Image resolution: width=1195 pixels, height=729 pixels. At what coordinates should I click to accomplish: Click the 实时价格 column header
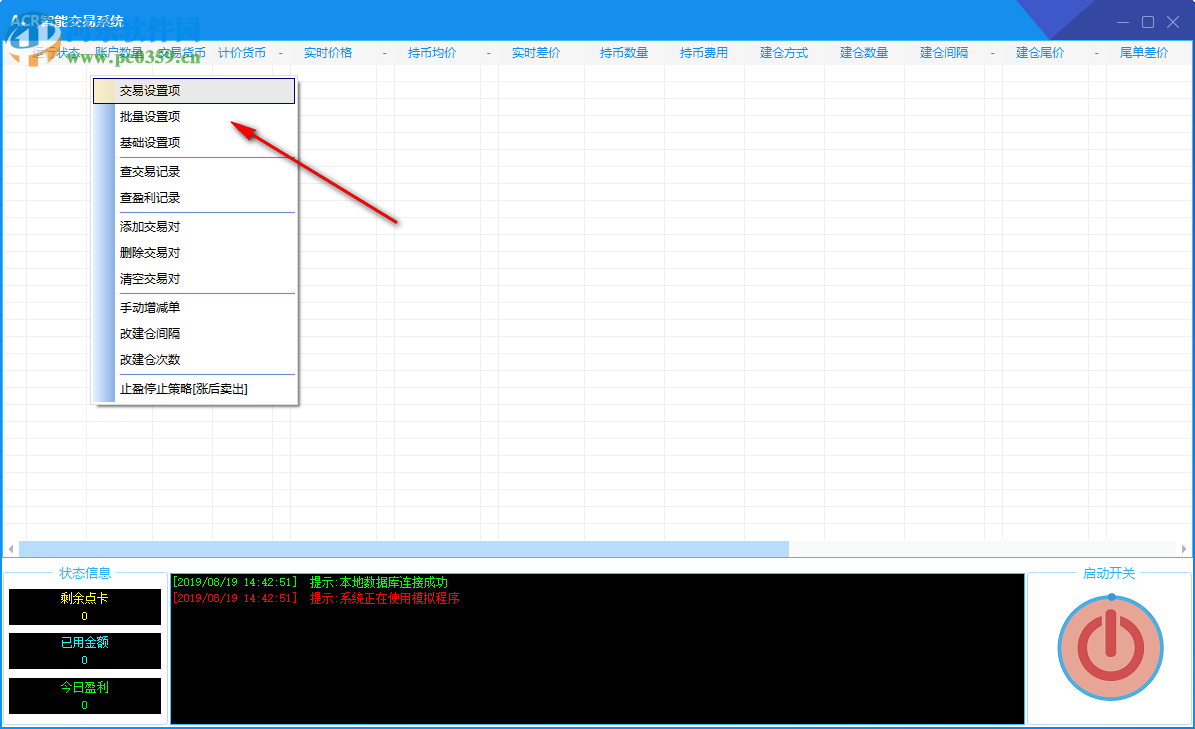(328, 53)
